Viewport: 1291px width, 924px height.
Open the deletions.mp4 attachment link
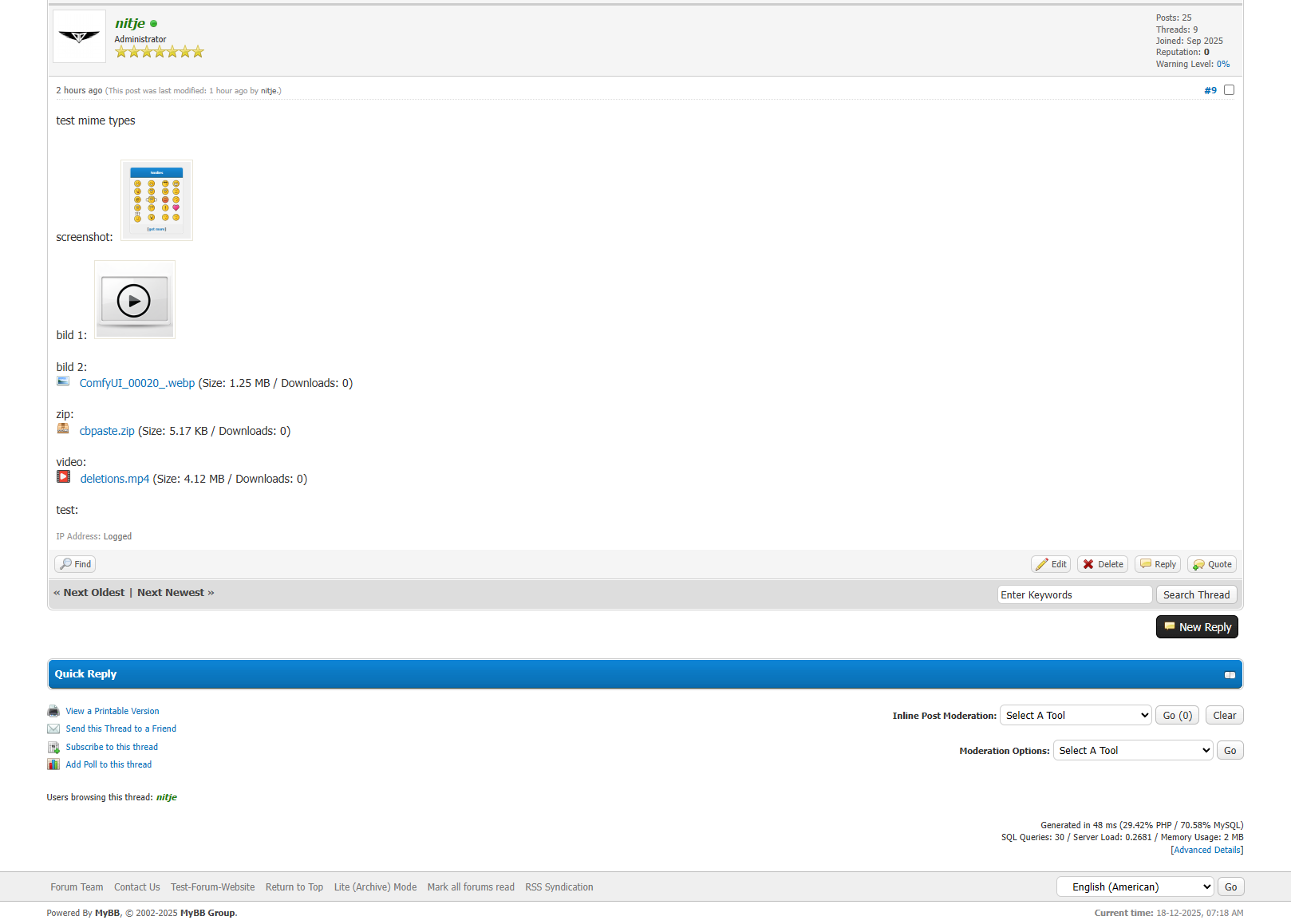point(115,479)
